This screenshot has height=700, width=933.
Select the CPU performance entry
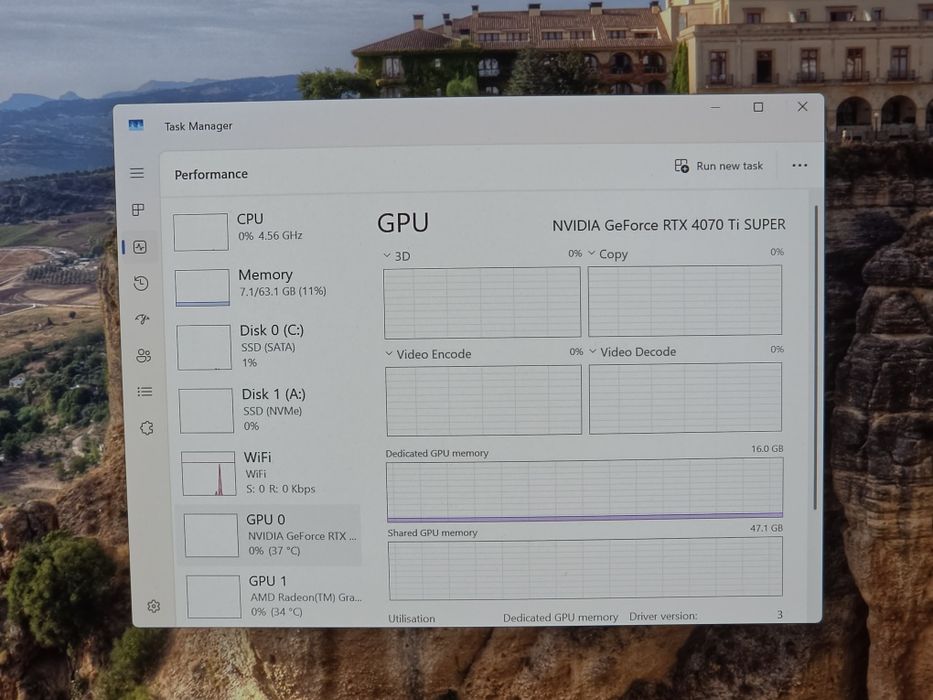pyautogui.click(x=265, y=231)
